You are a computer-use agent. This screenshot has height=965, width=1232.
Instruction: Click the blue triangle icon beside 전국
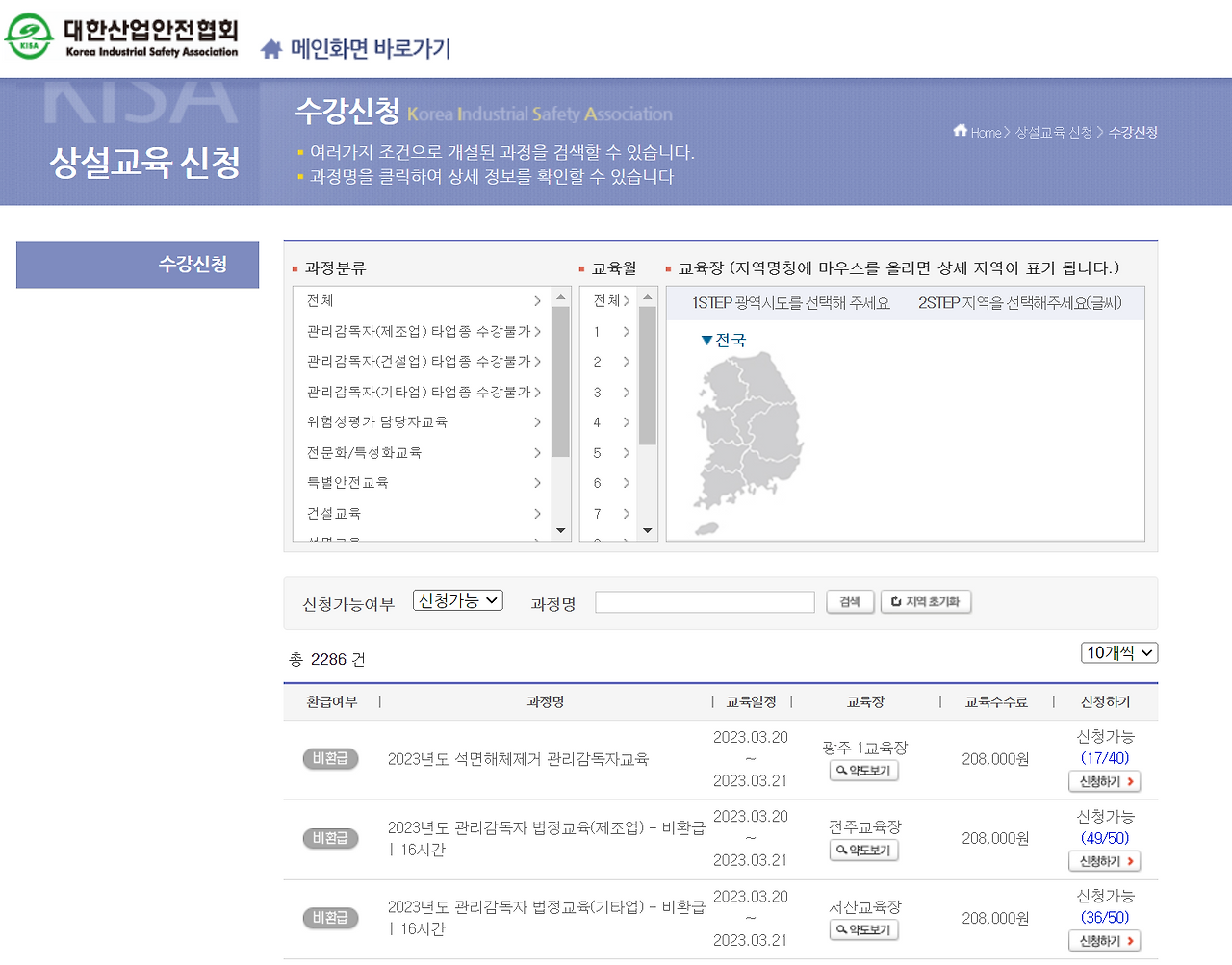pos(708,339)
